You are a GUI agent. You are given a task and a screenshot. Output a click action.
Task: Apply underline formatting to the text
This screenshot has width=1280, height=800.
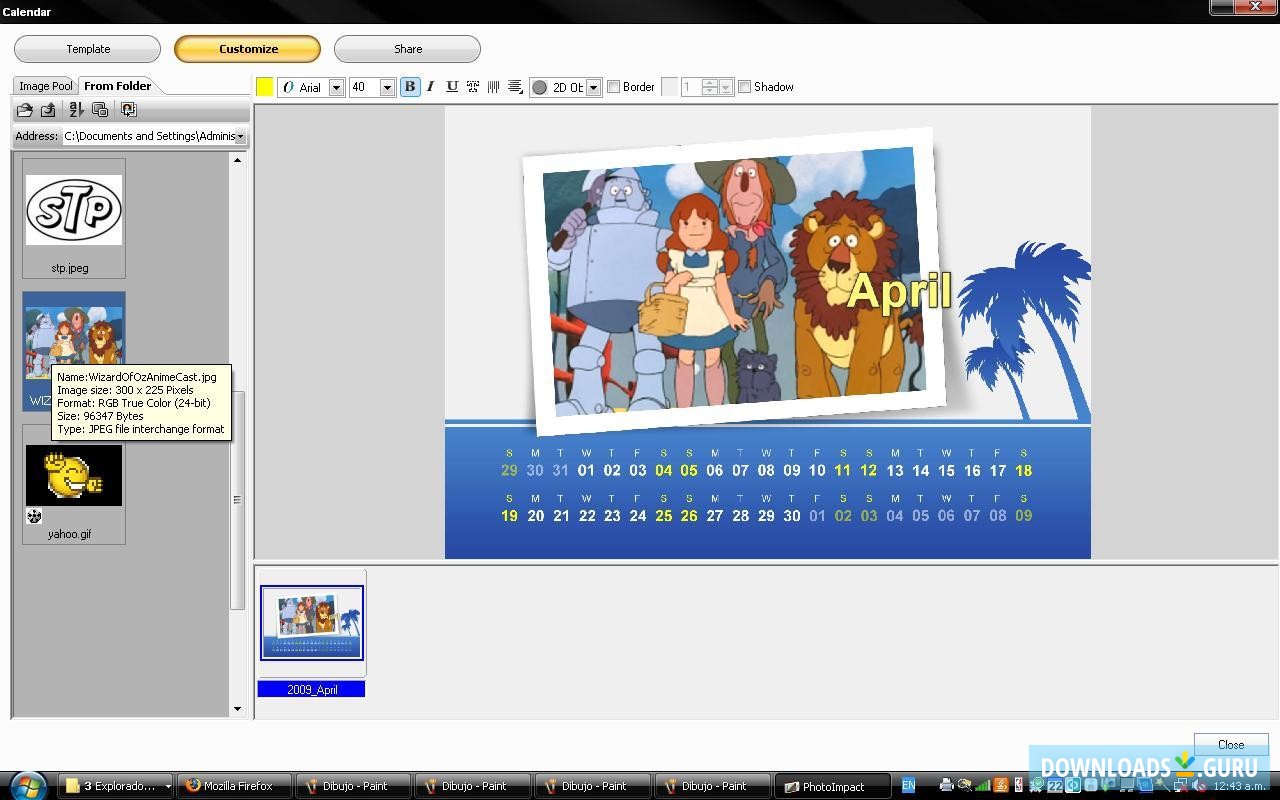click(452, 87)
